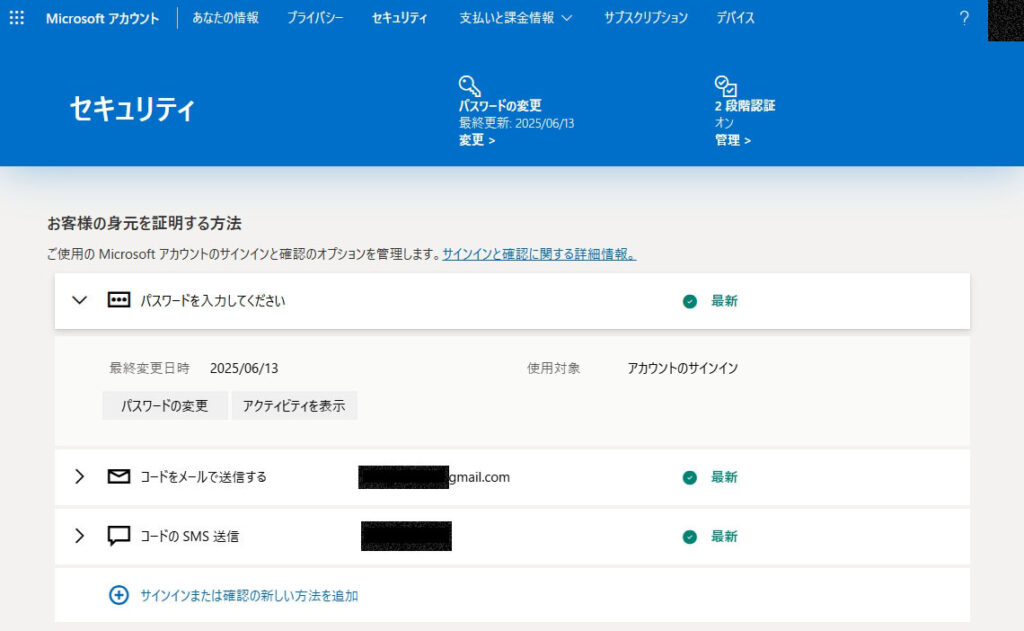
Task: Click the password dots icon in first row
Action: point(119,300)
